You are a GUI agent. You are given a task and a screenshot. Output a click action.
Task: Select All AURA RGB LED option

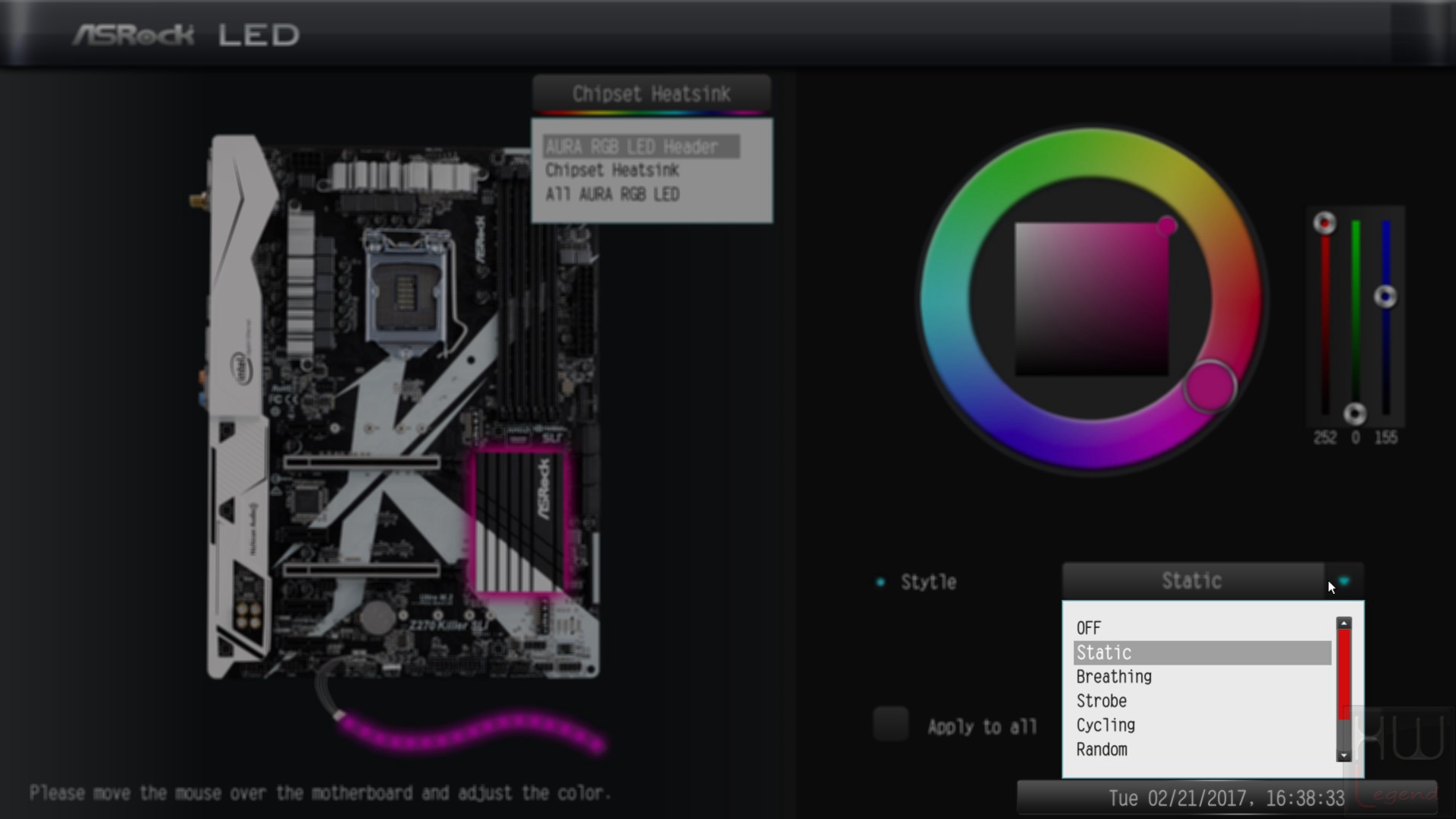[x=612, y=195]
